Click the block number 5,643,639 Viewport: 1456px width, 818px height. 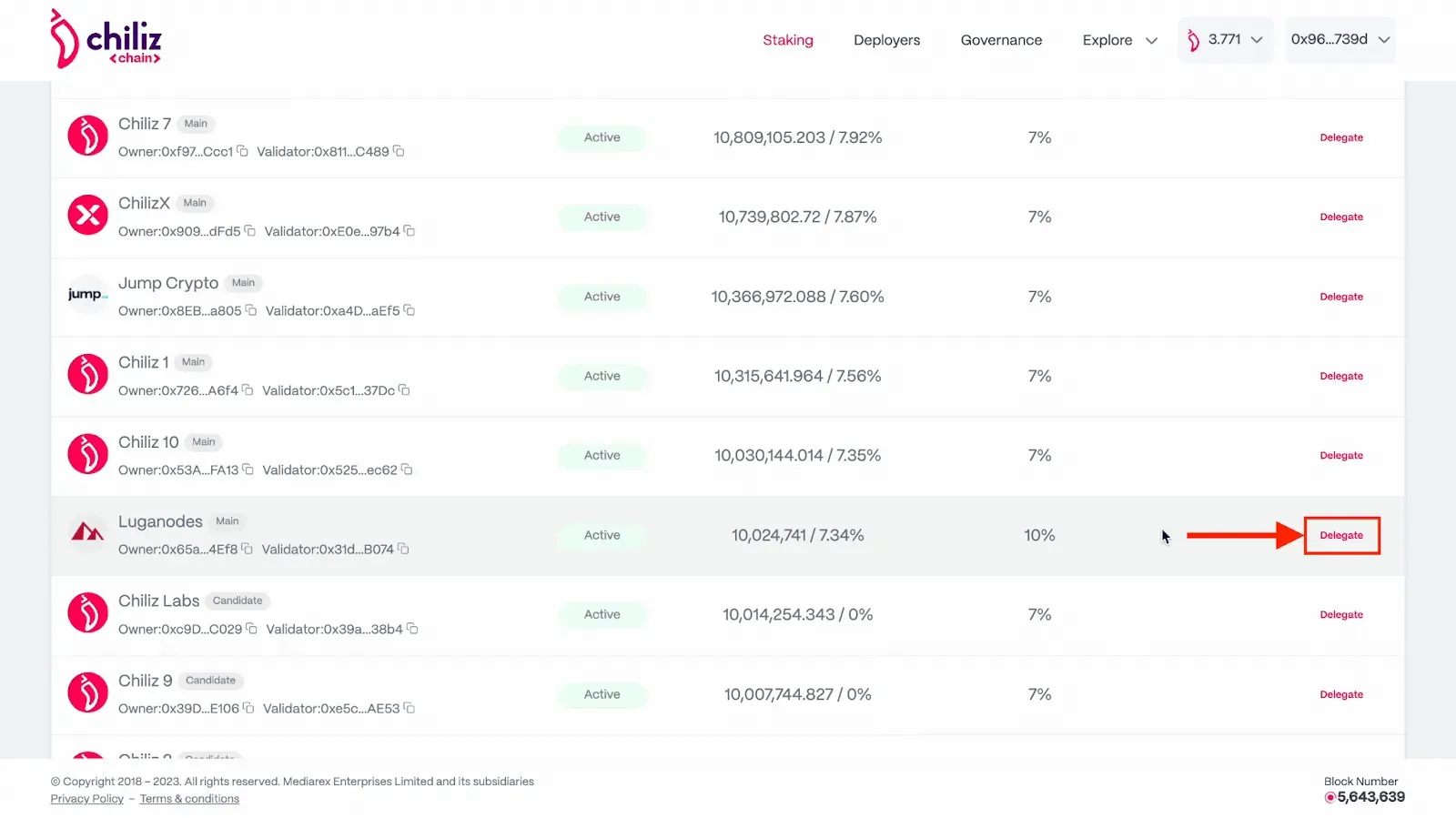[x=1370, y=797]
